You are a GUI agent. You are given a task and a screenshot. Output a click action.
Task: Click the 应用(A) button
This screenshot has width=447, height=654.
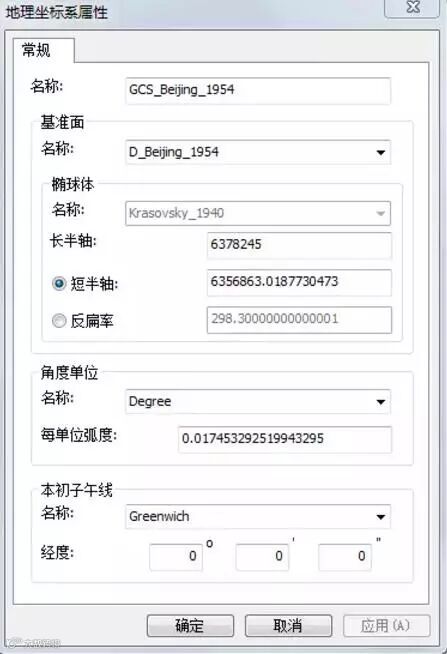coord(386,626)
